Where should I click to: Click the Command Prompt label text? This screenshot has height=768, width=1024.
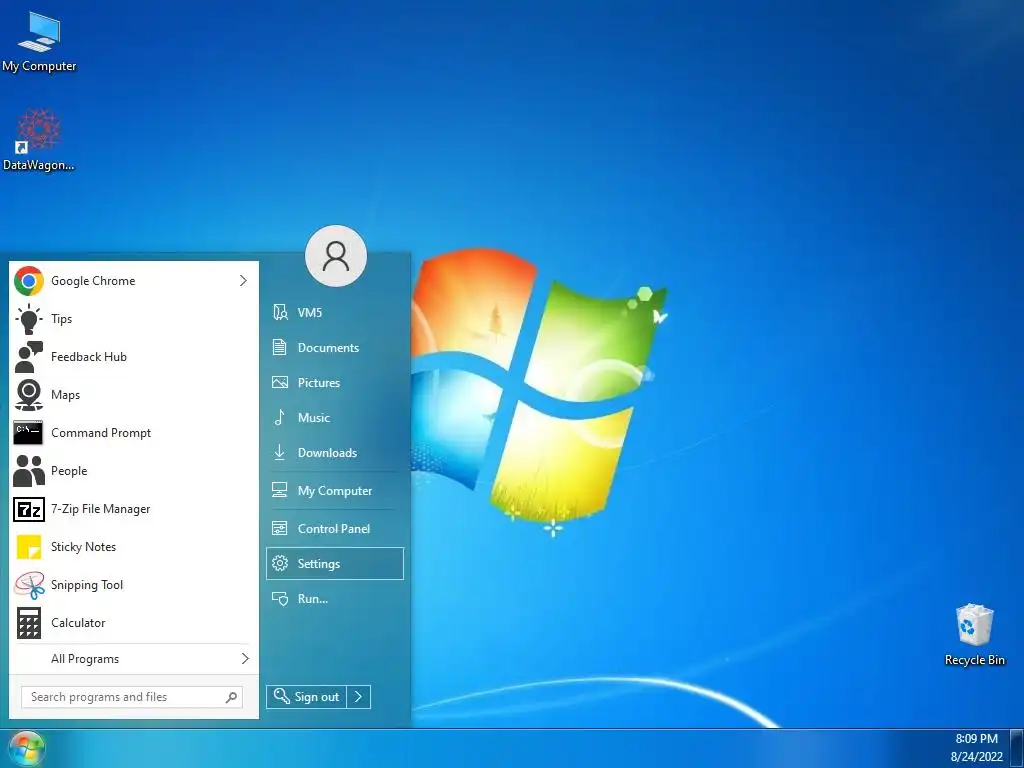click(101, 433)
